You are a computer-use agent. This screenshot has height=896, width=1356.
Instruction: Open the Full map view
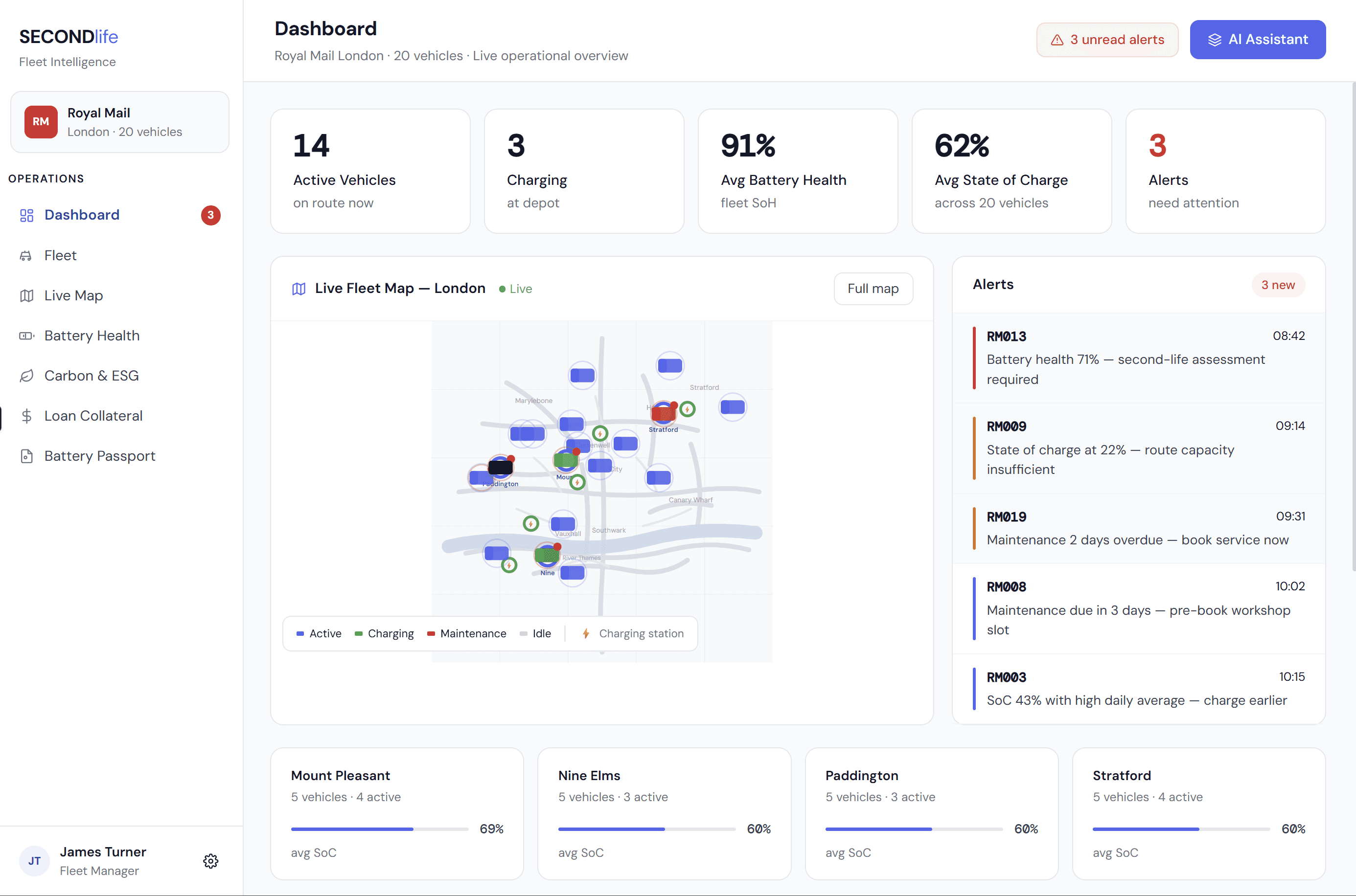(873, 289)
